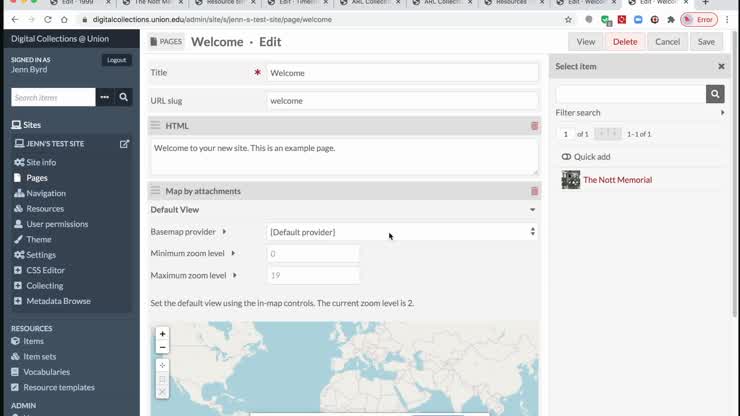The width and height of the screenshot is (740, 416).
Task: Remove the Map by attachments block
Action: click(534, 191)
